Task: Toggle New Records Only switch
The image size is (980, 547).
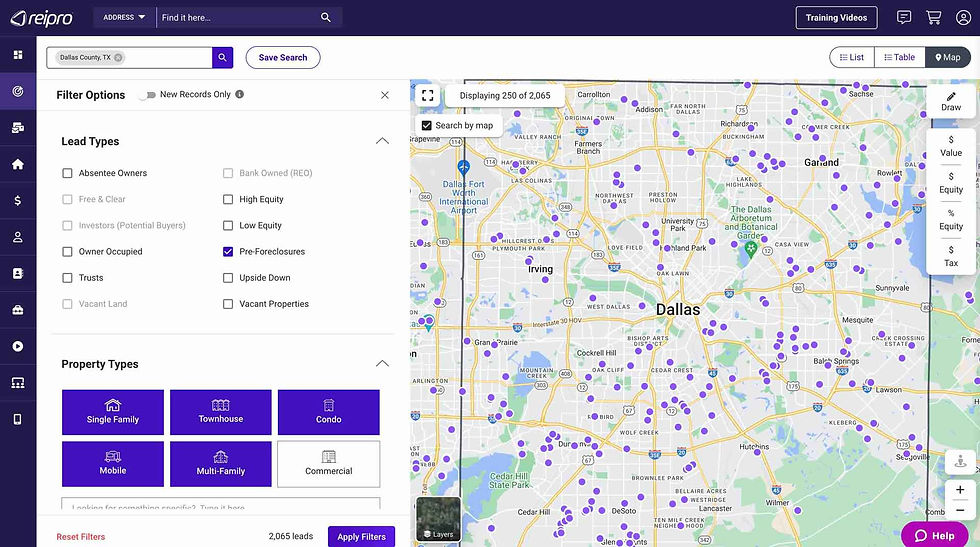Action: (148, 95)
